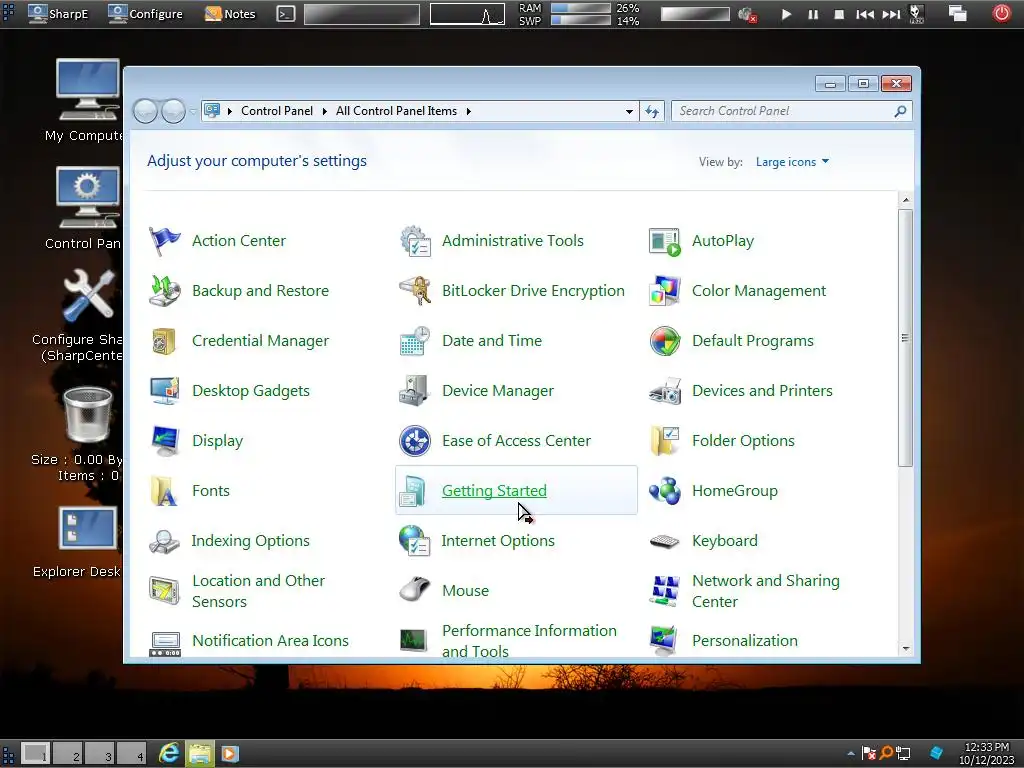Click the Stop media button

pos(839,14)
